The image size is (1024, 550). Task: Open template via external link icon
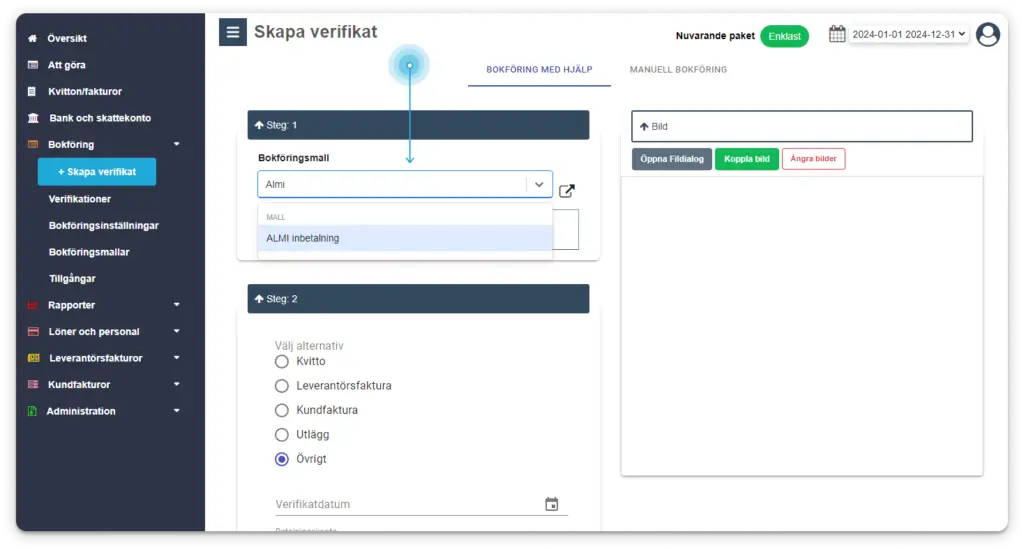[567, 191]
